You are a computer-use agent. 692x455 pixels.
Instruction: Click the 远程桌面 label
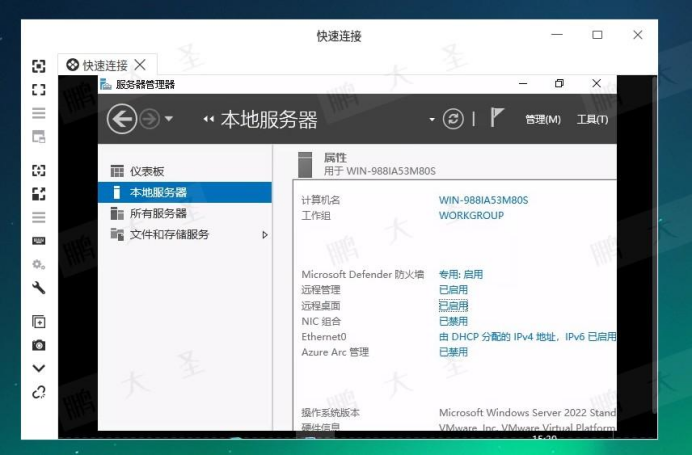click(x=321, y=306)
